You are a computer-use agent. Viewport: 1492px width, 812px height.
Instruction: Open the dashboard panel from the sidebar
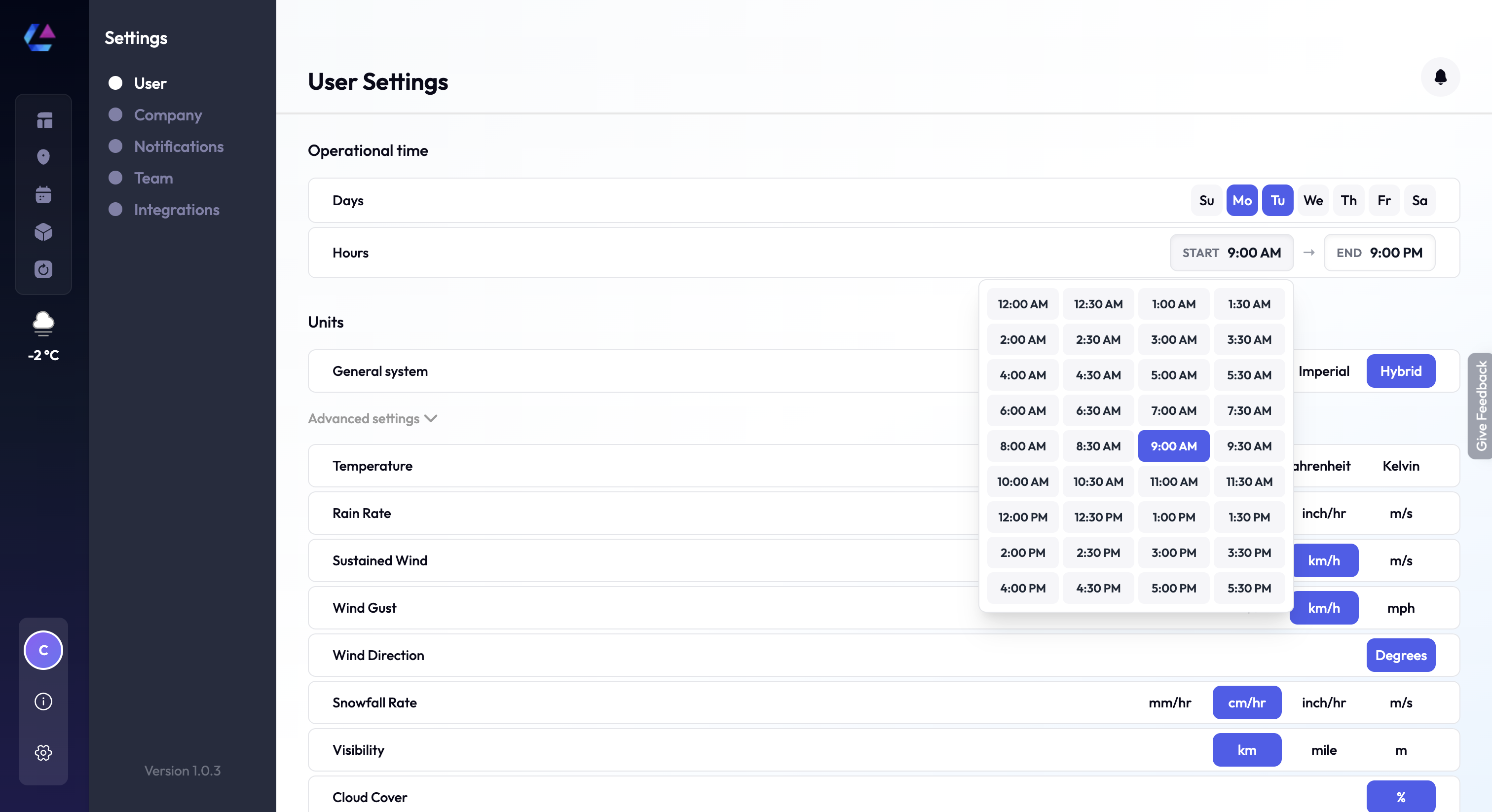pyautogui.click(x=43, y=120)
